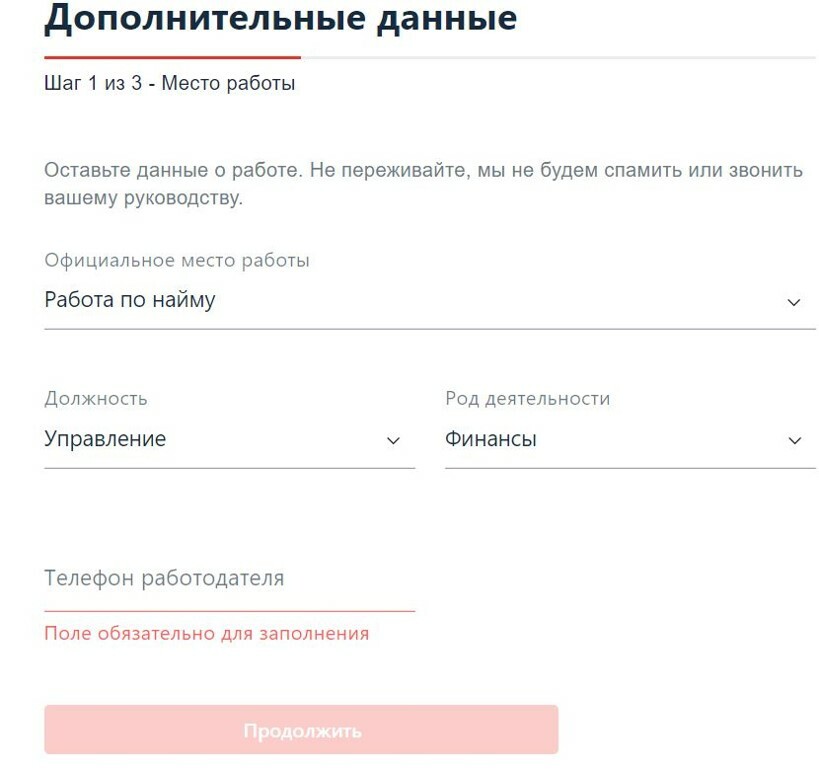This screenshot has width=819, height=769.
Task: Click the 'Должность' field label
Action: coord(96,399)
